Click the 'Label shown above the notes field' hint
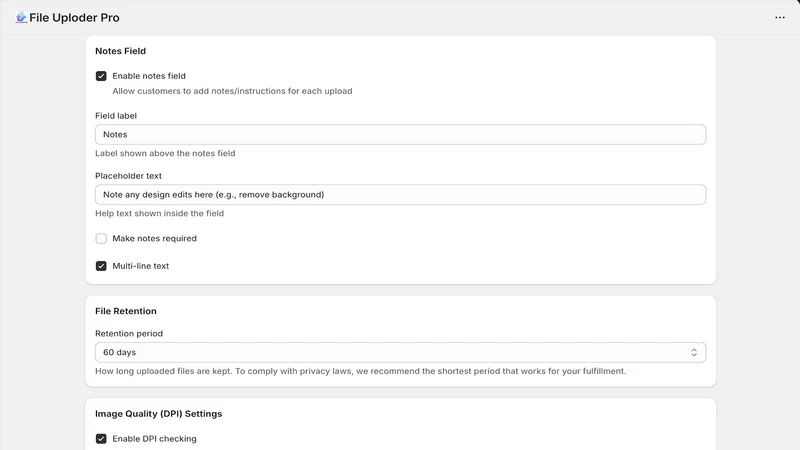800x450 pixels. pyautogui.click(x=165, y=153)
